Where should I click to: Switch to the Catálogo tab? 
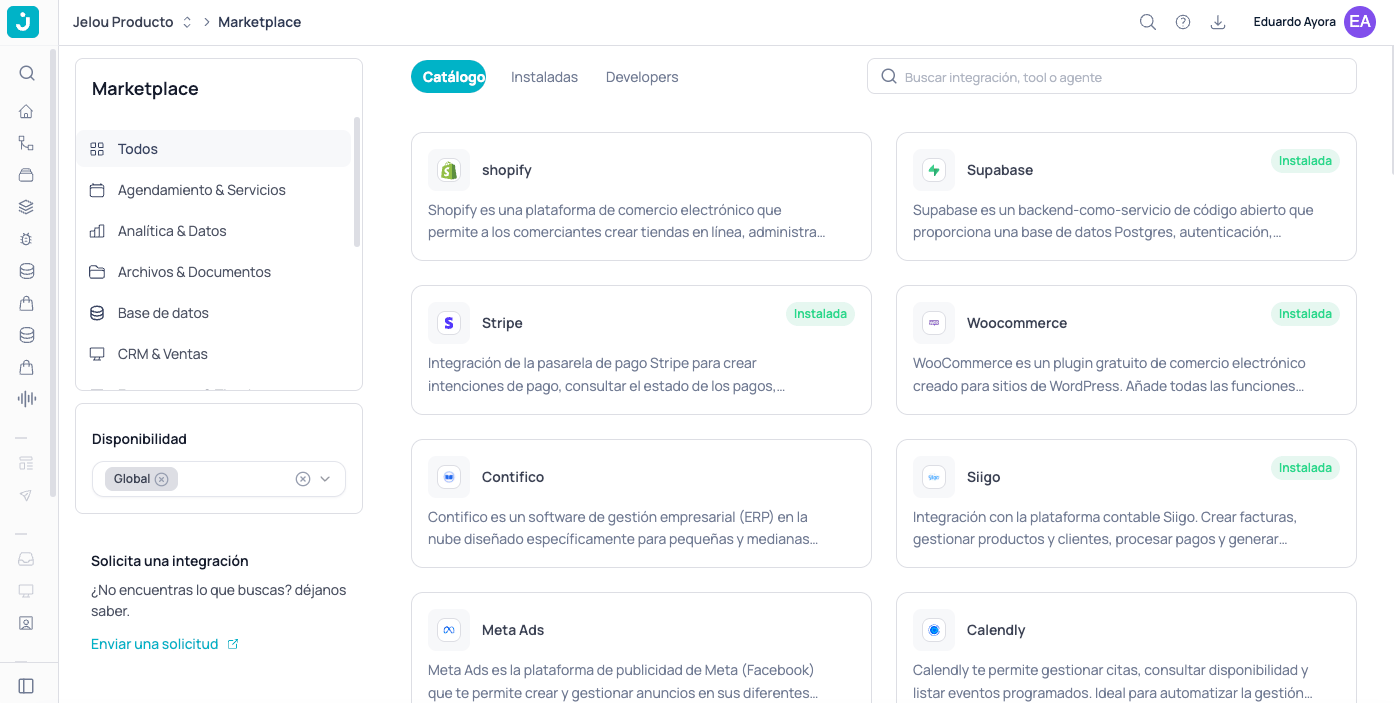(x=448, y=77)
